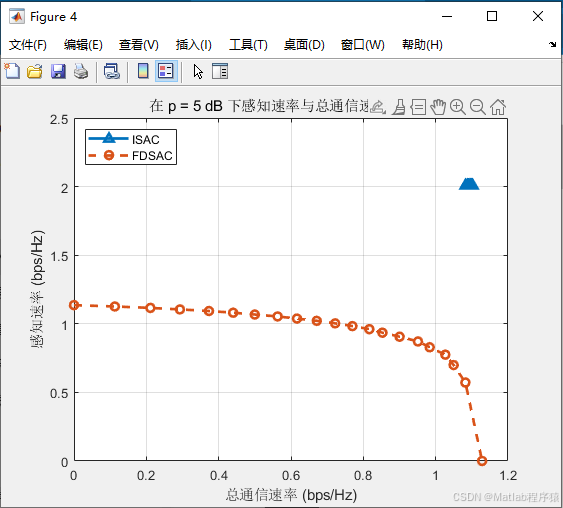Open the 编辑(E) menu
The image size is (563, 508).
pos(83,45)
